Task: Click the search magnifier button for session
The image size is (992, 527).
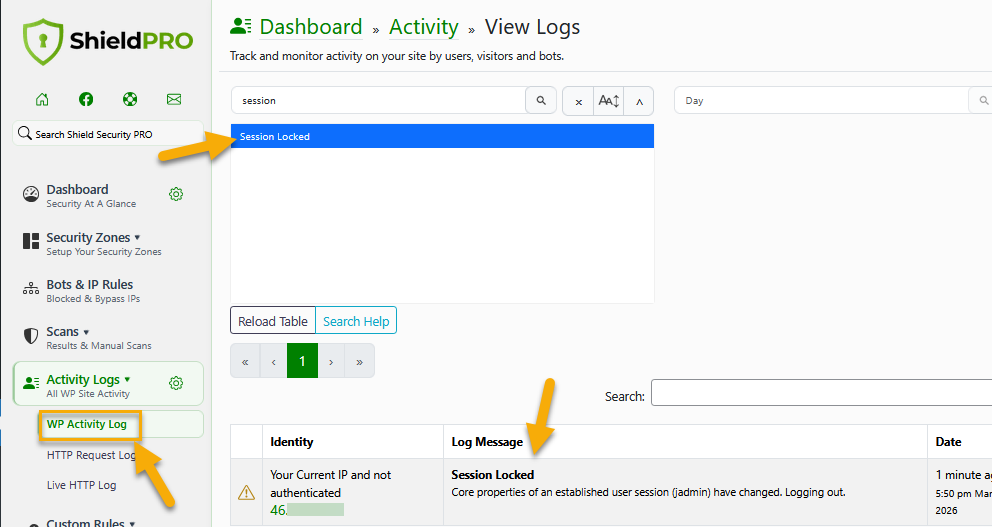Action: tap(541, 100)
